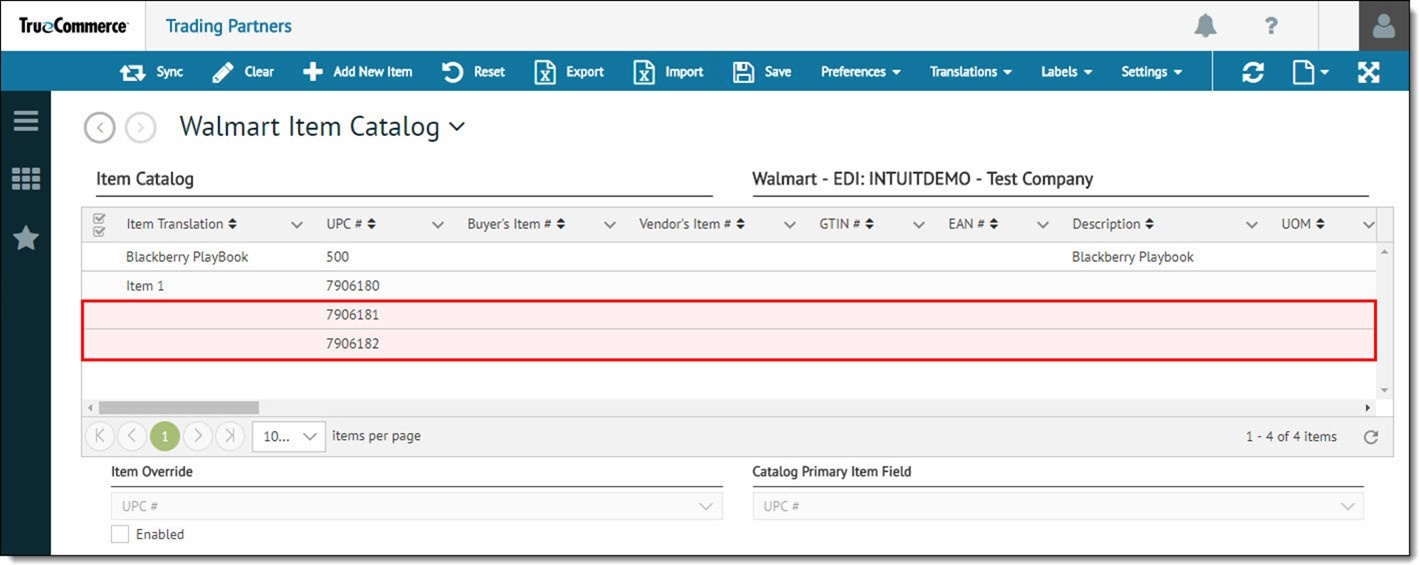
Task: Click the notification bell icon
Action: coord(1206,26)
